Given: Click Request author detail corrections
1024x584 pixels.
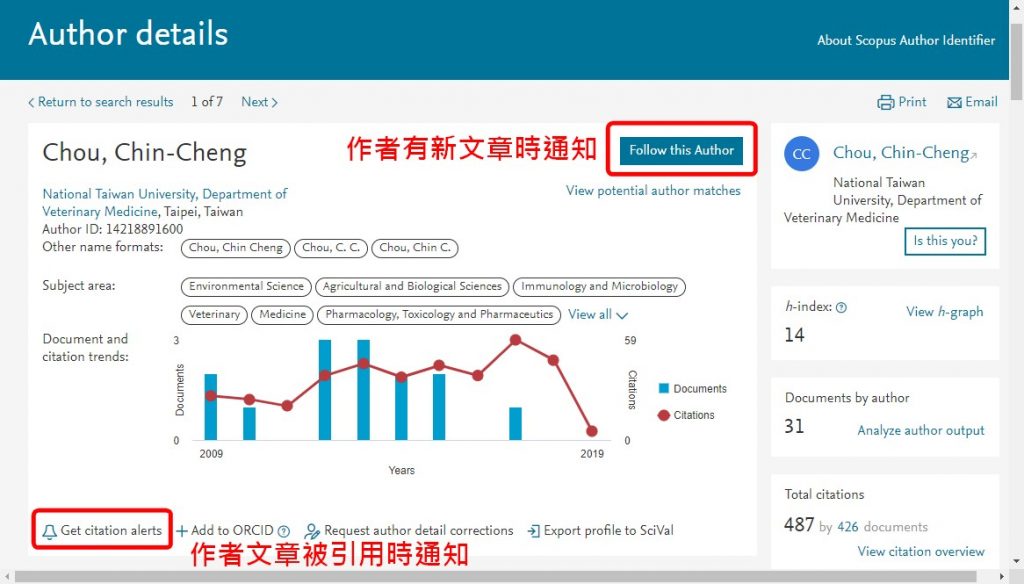Looking at the screenshot, I should click(419, 530).
